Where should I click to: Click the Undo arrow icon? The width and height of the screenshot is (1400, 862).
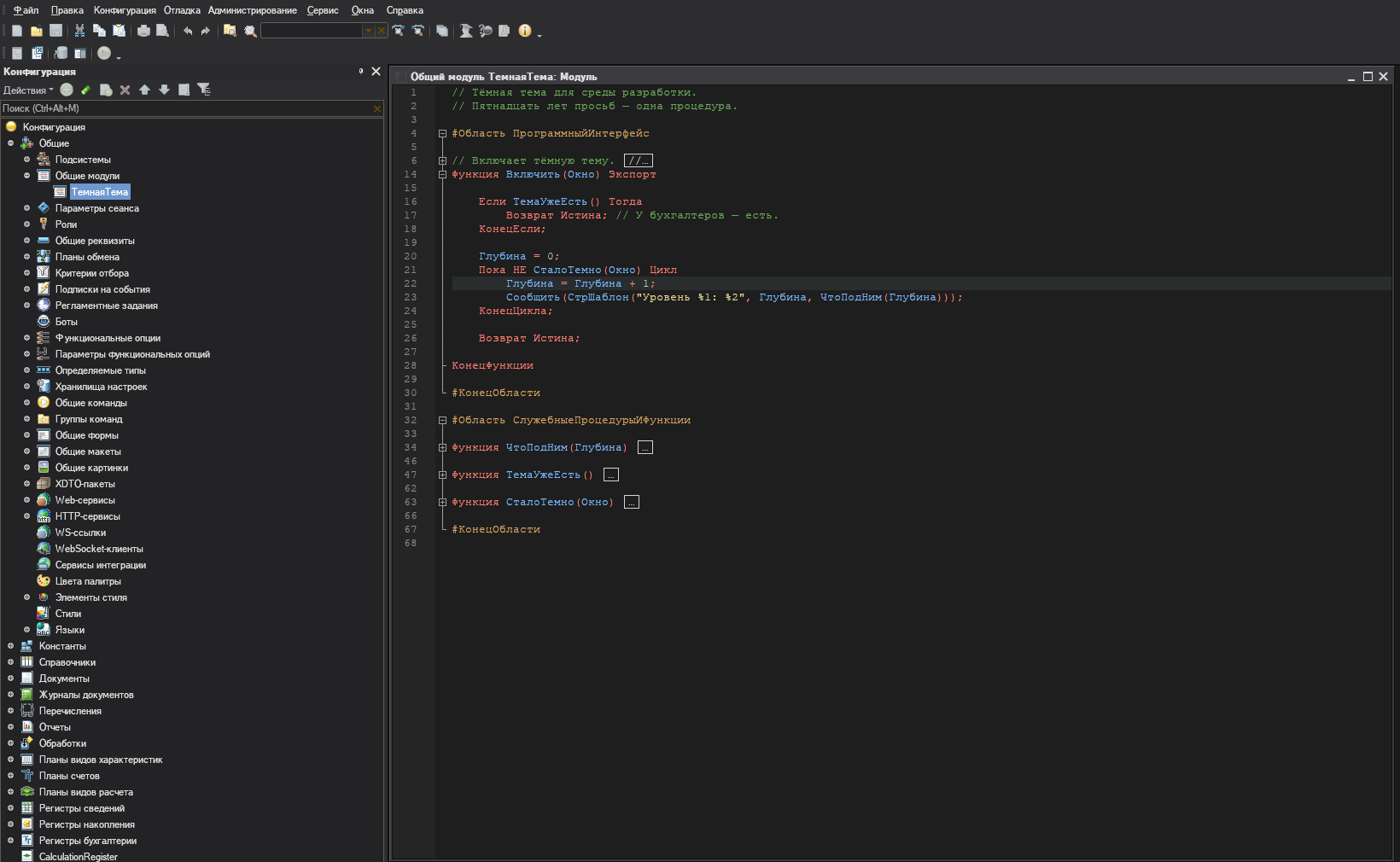[188, 31]
